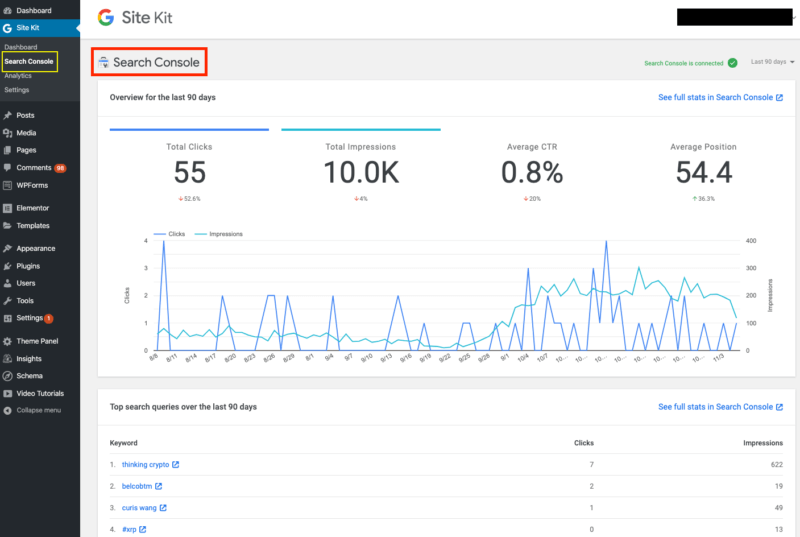
Task: Click the Comments bubble icon
Action: click(x=8, y=168)
